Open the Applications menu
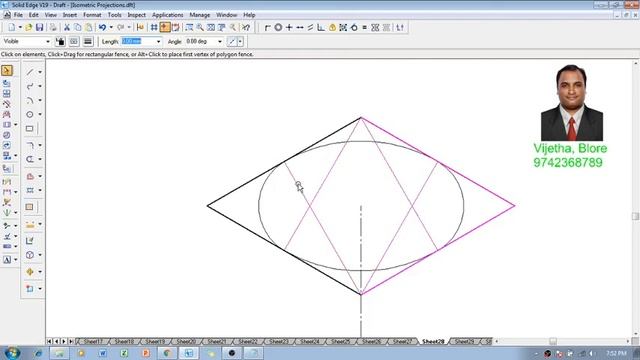Viewport: 640px width, 360px height. click(168, 15)
